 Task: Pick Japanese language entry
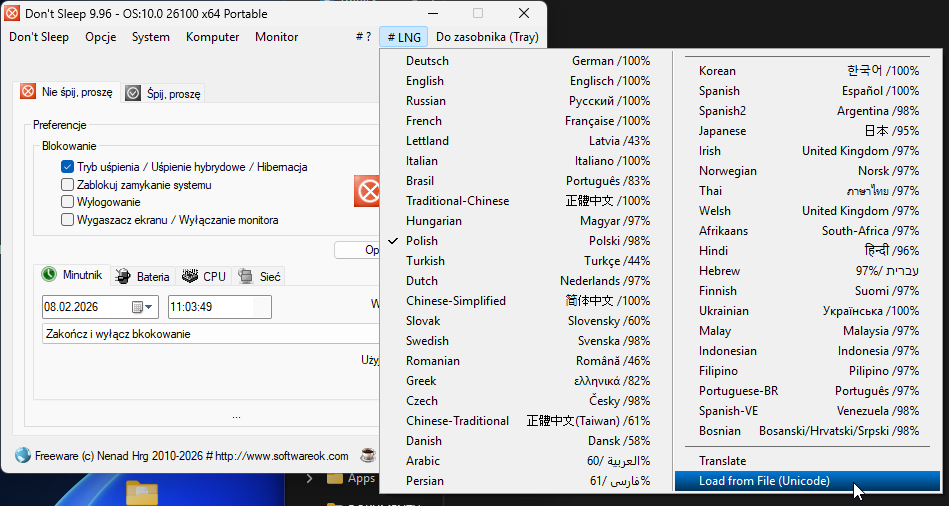pos(808,131)
